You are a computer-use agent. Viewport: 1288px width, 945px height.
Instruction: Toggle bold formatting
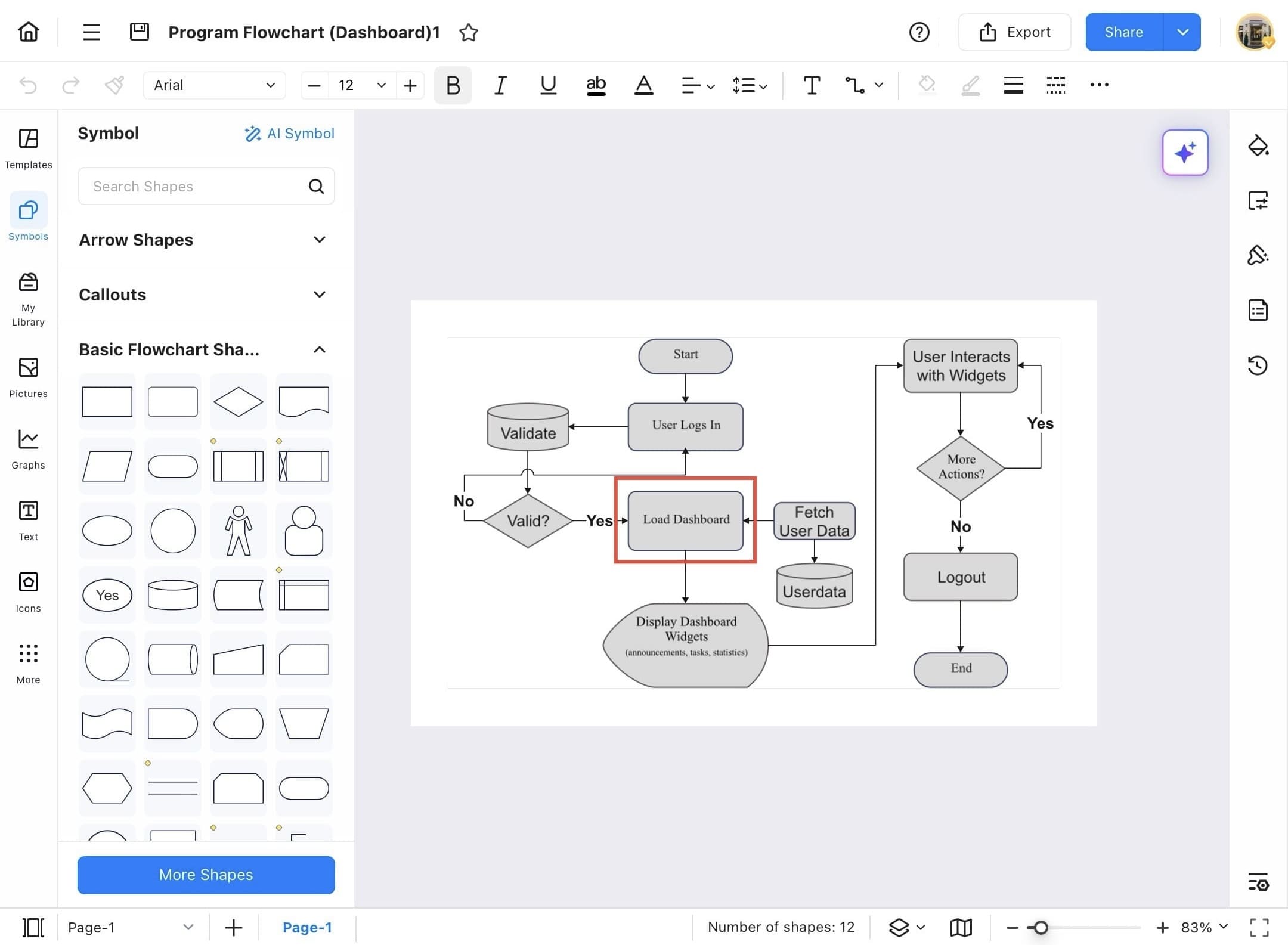point(453,85)
